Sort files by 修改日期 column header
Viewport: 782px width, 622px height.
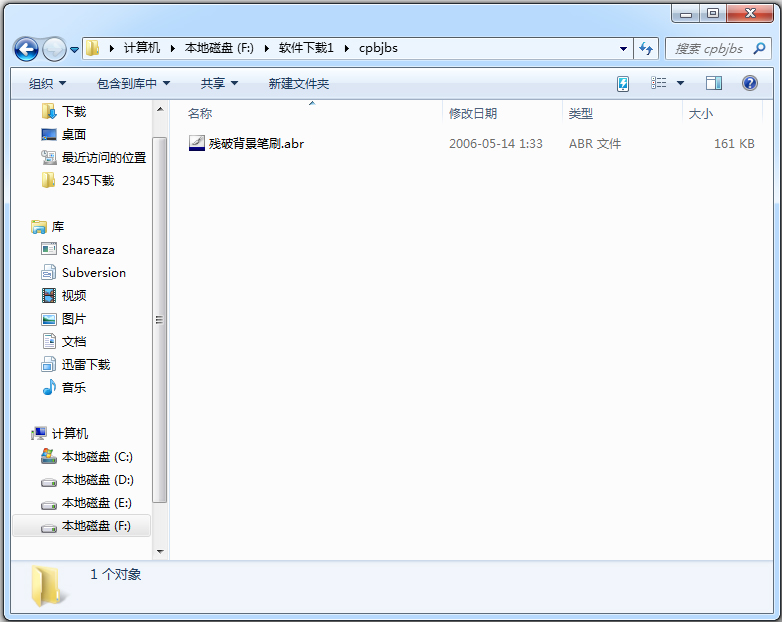coord(473,114)
